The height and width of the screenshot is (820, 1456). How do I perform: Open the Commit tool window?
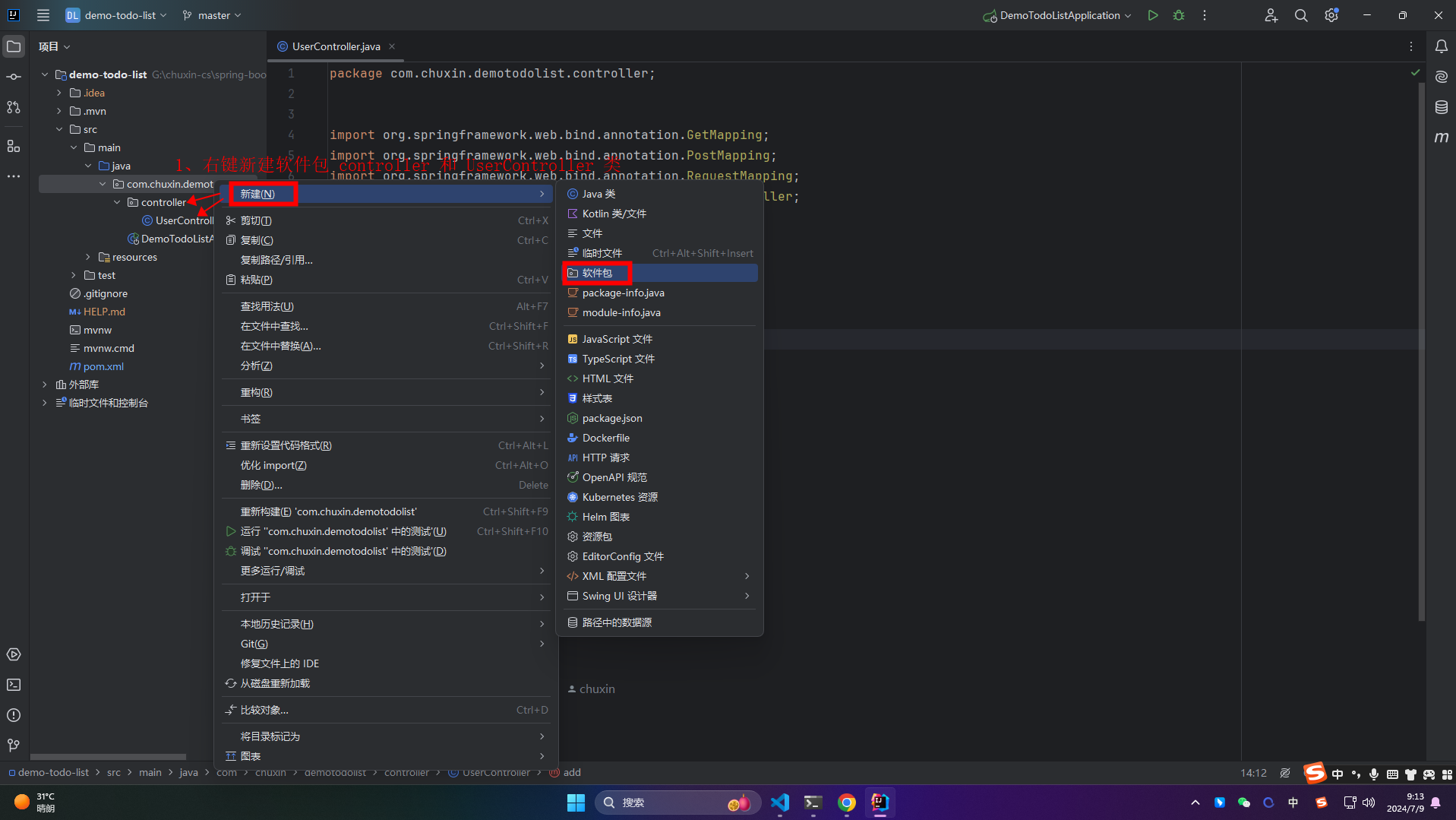click(x=14, y=77)
